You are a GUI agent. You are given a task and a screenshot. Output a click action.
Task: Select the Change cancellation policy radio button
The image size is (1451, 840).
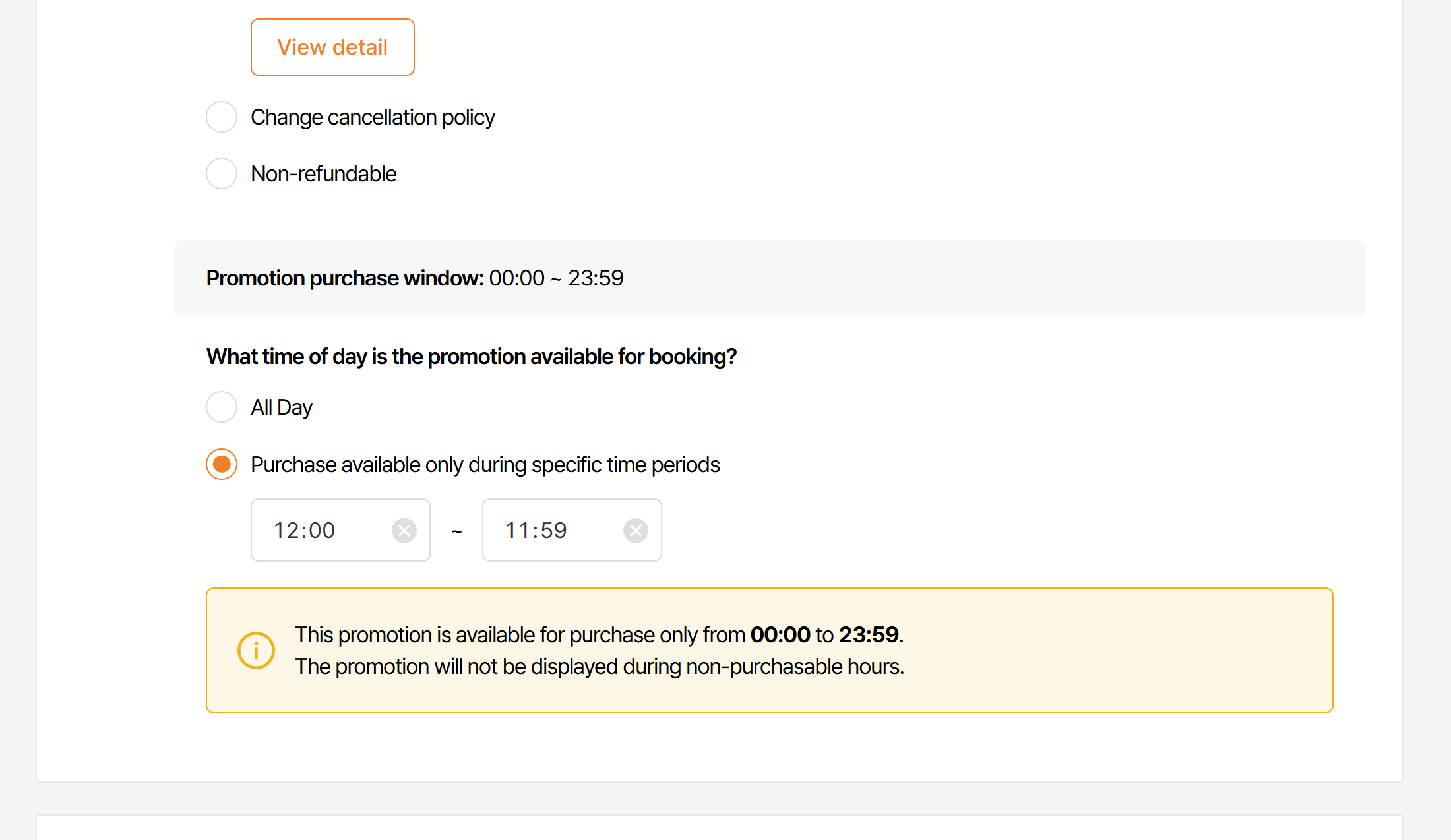(x=222, y=117)
